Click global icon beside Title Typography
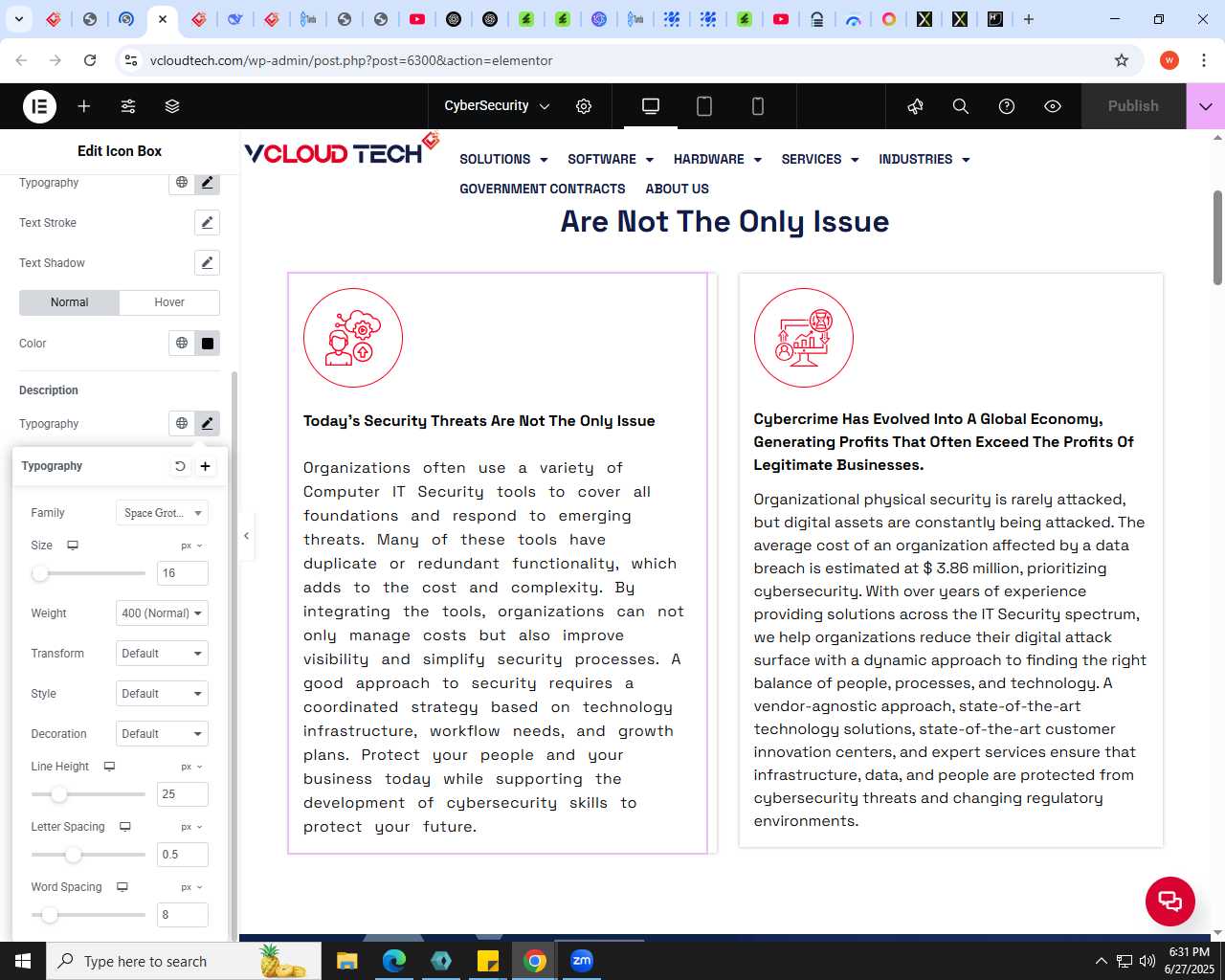Image resolution: width=1225 pixels, height=980 pixels. [x=182, y=182]
